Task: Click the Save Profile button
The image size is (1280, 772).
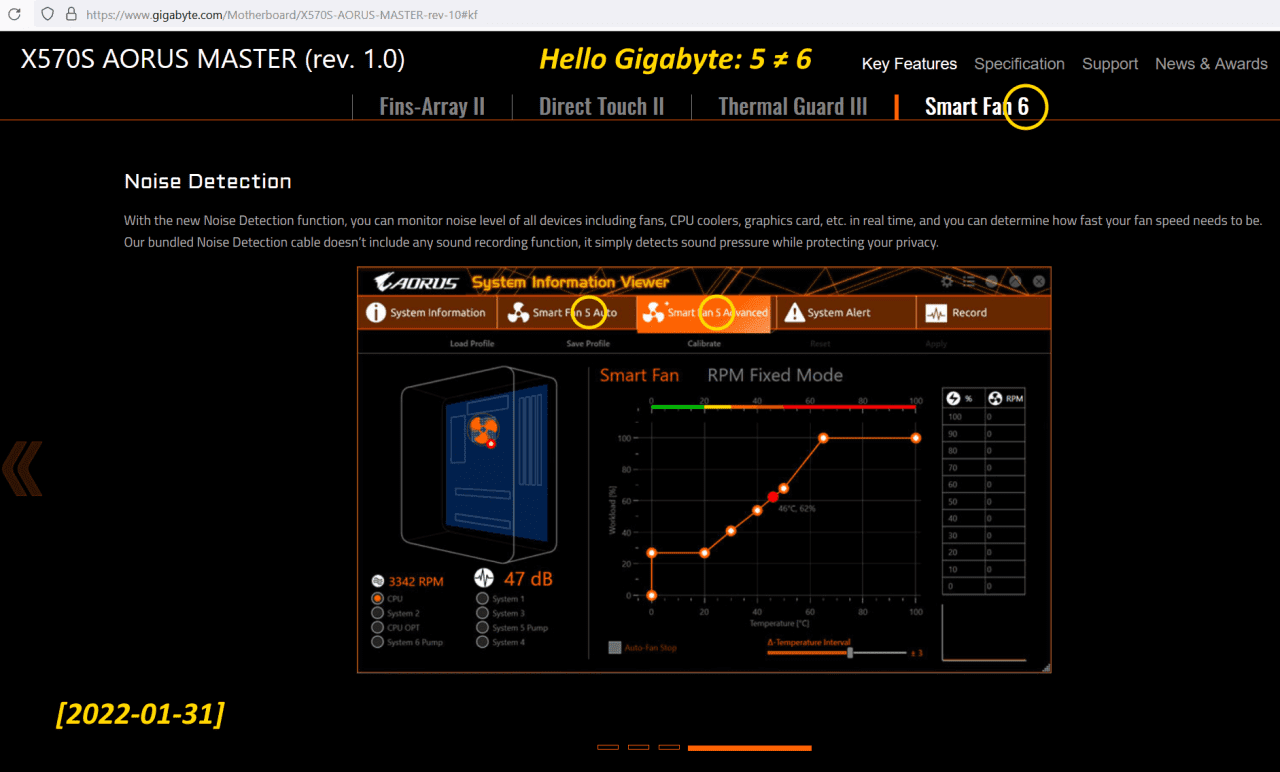Action: pyautogui.click(x=588, y=343)
